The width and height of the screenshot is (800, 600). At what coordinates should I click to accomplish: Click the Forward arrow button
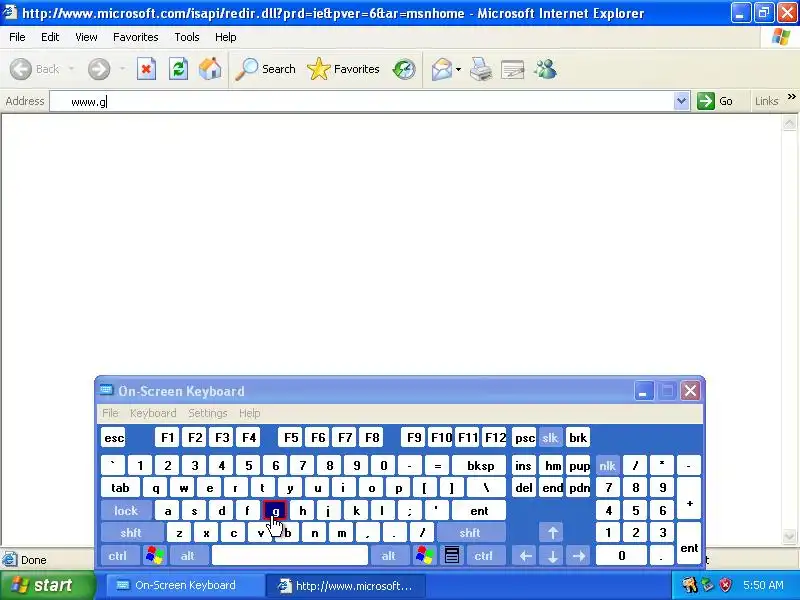(x=98, y=69)
